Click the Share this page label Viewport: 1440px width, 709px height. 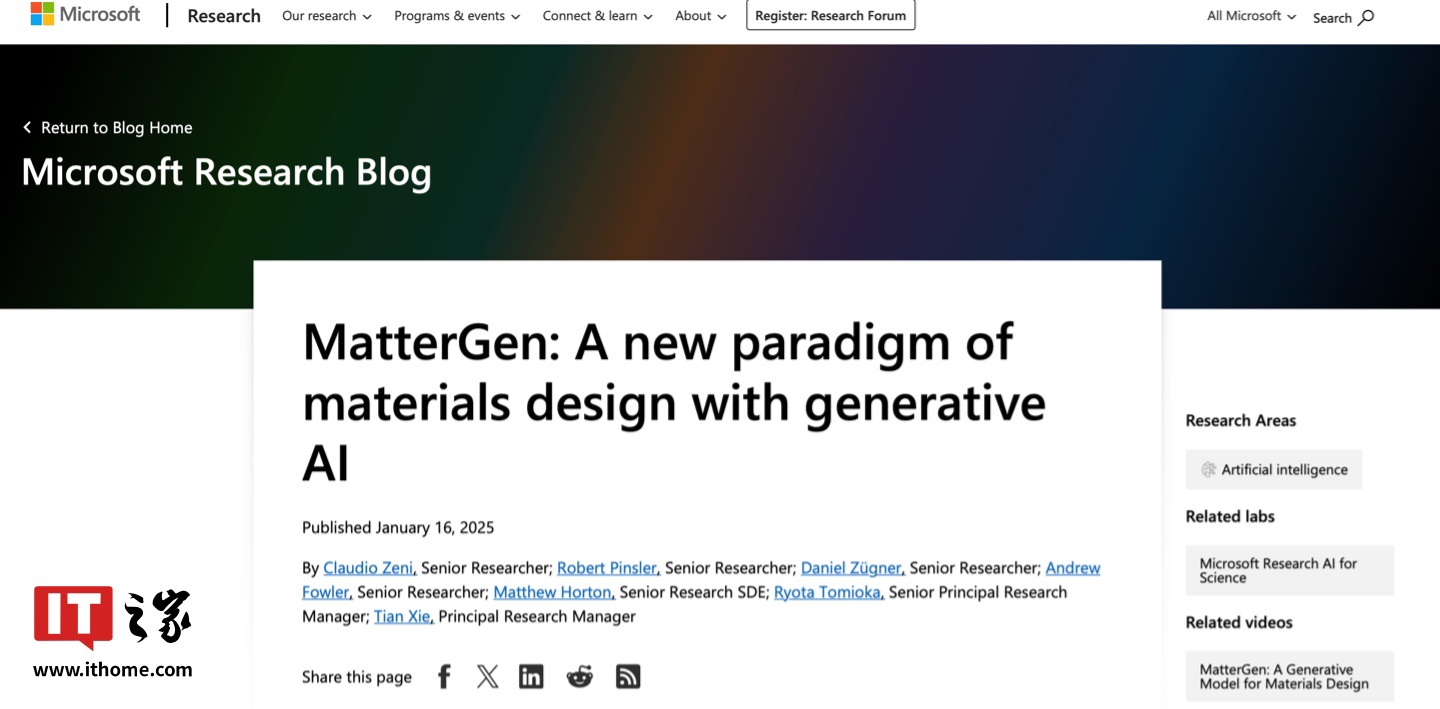pos(357,677)
